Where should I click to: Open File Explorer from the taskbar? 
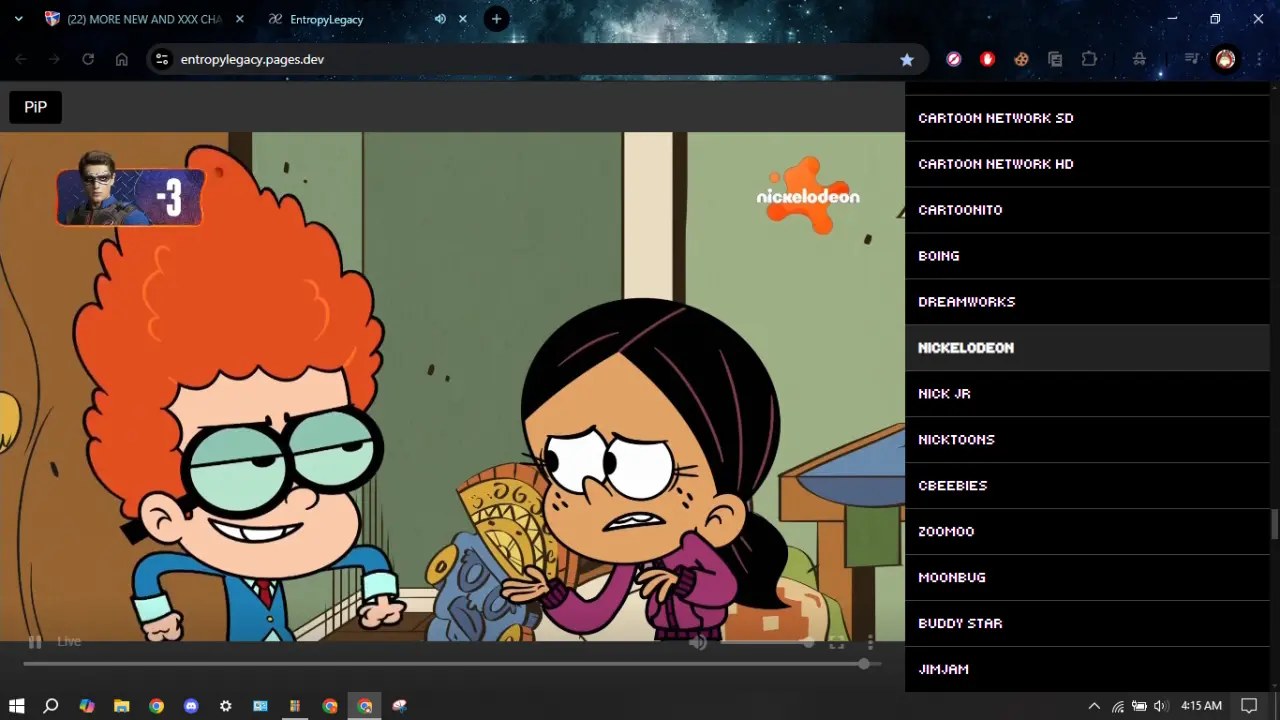(122, 706)
